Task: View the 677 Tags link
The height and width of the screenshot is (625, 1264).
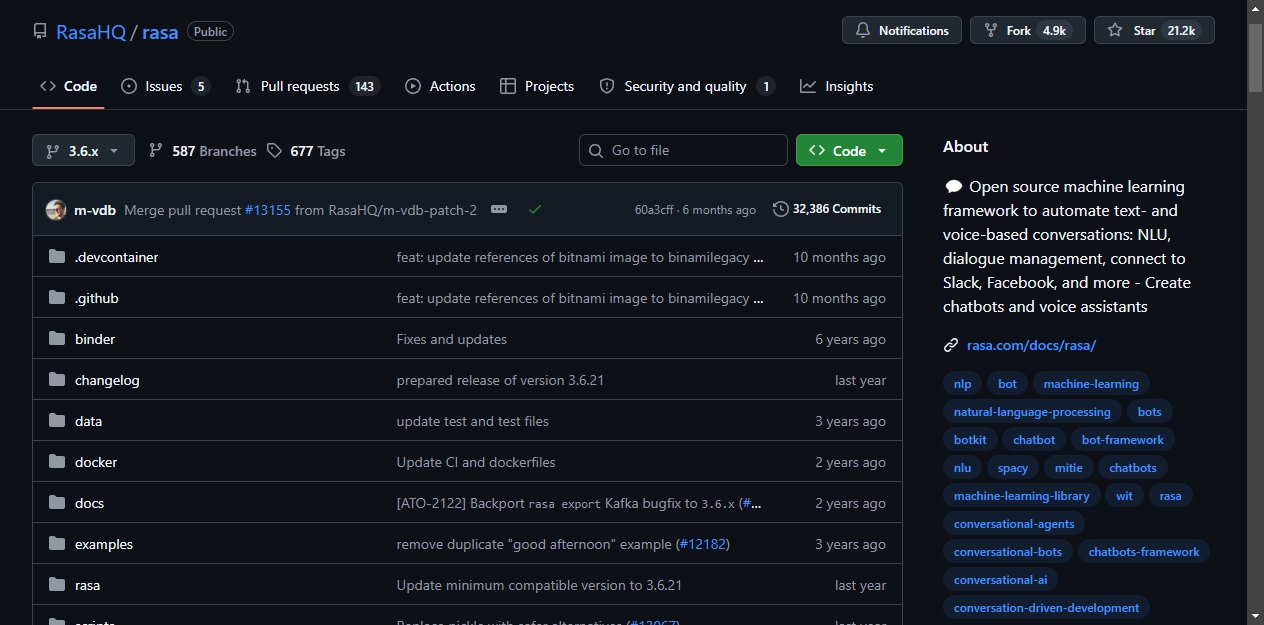Action: pyautogui.click(x=306, y=151)
